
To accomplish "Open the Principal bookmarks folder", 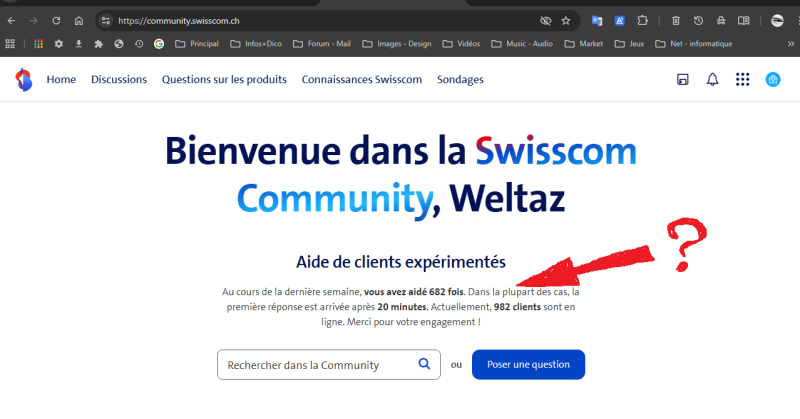I will (x=197, y=44).
